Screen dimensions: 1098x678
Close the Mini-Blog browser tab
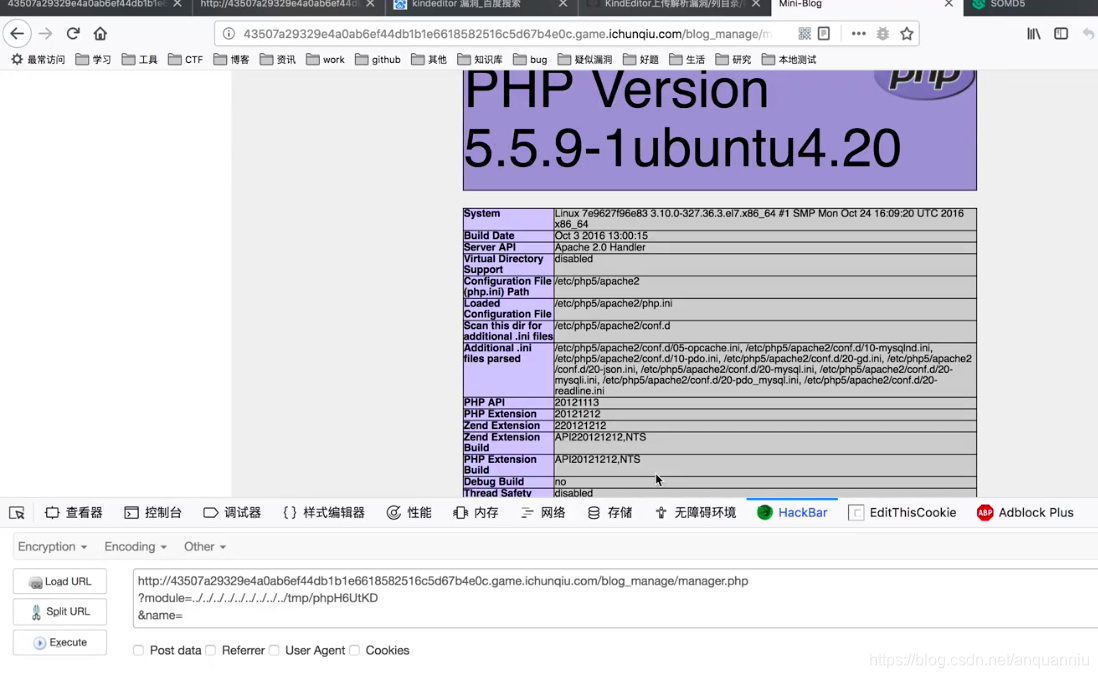point(948,4)
